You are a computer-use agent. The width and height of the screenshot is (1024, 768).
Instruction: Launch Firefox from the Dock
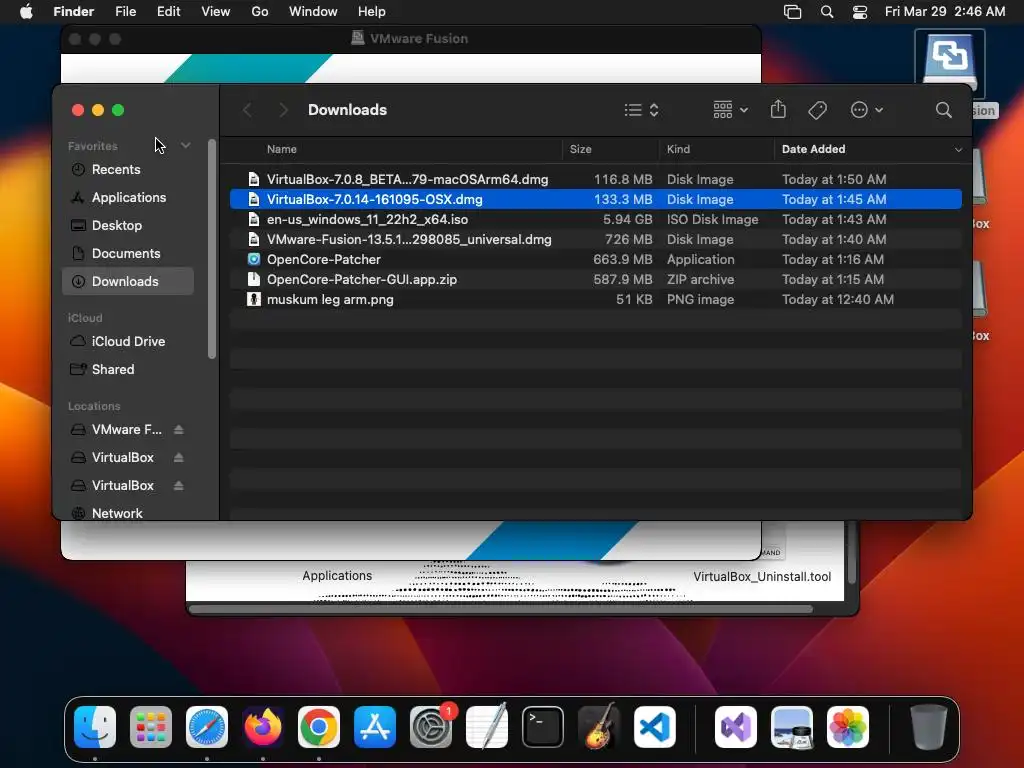(263, 727)
